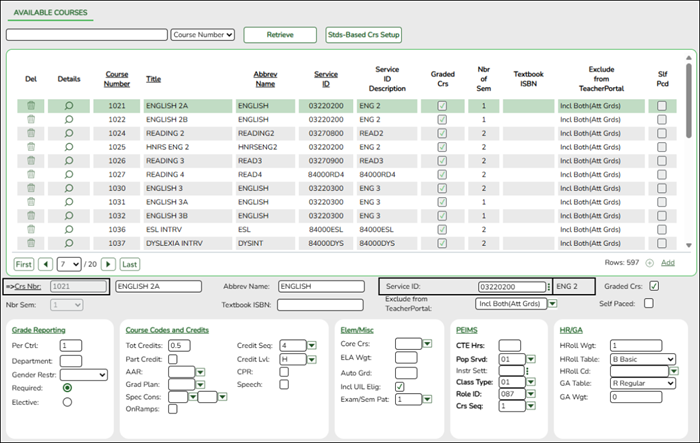Select the Required radio button
This screenshot has width=700, height=443.
point(67,388)
